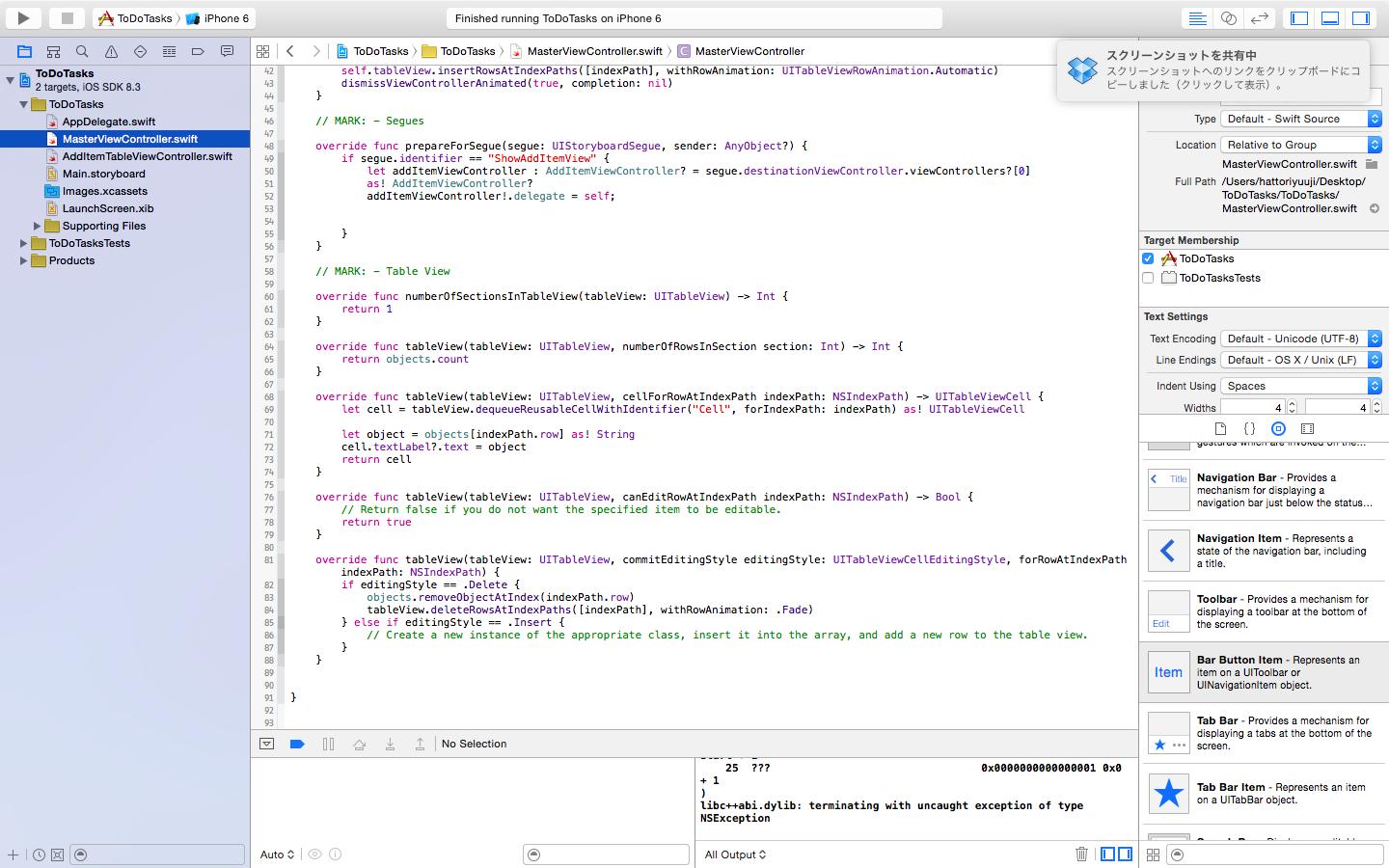
Task: Increment the indent width stepper
Action: pyautogui.click(x=1376, y=404)
